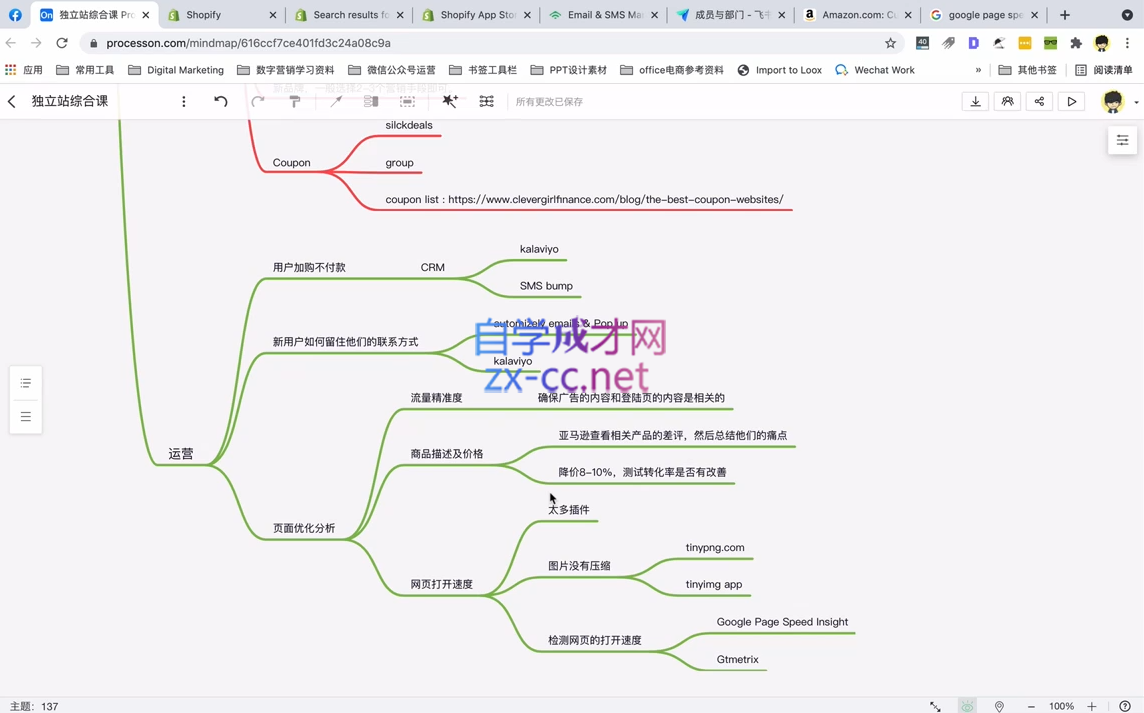
Task: Select the 运营 node
Action: coord(181,454)
